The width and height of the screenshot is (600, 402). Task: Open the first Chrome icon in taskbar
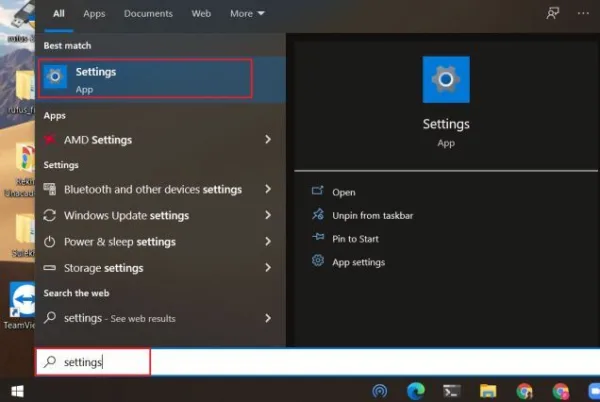(524, 392)
